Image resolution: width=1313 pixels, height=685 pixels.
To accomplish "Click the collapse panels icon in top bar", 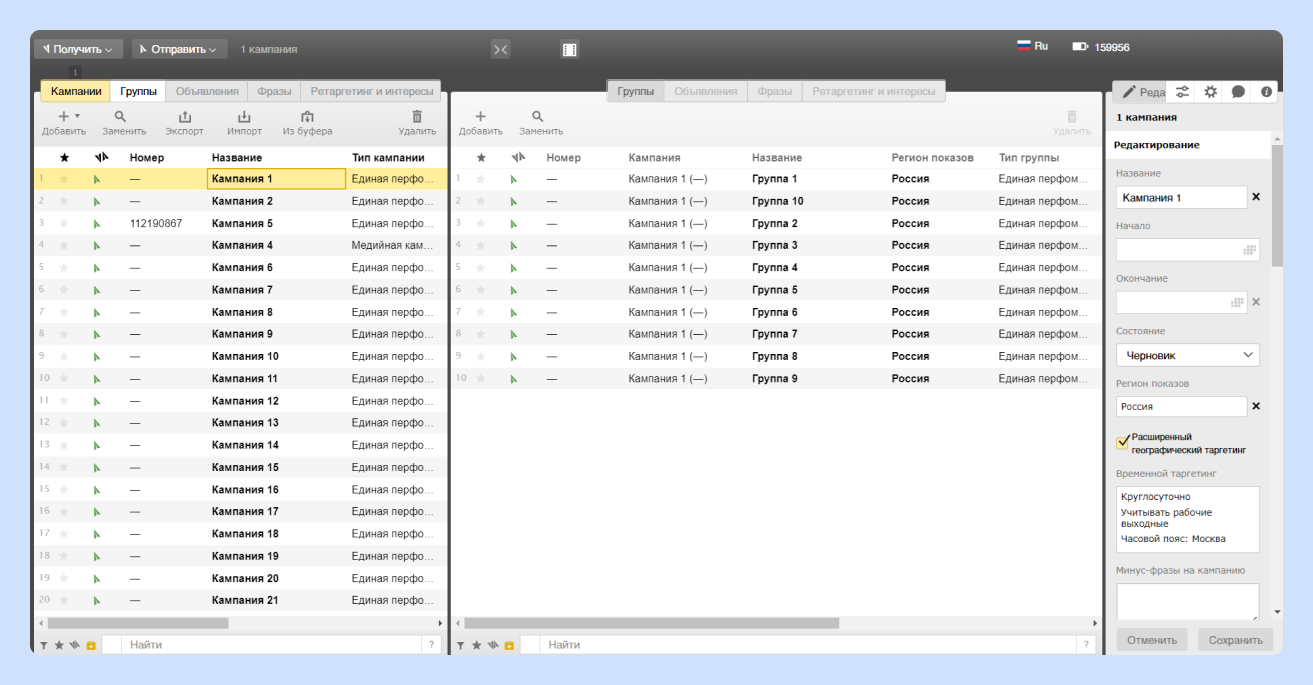I will [501, 49].
